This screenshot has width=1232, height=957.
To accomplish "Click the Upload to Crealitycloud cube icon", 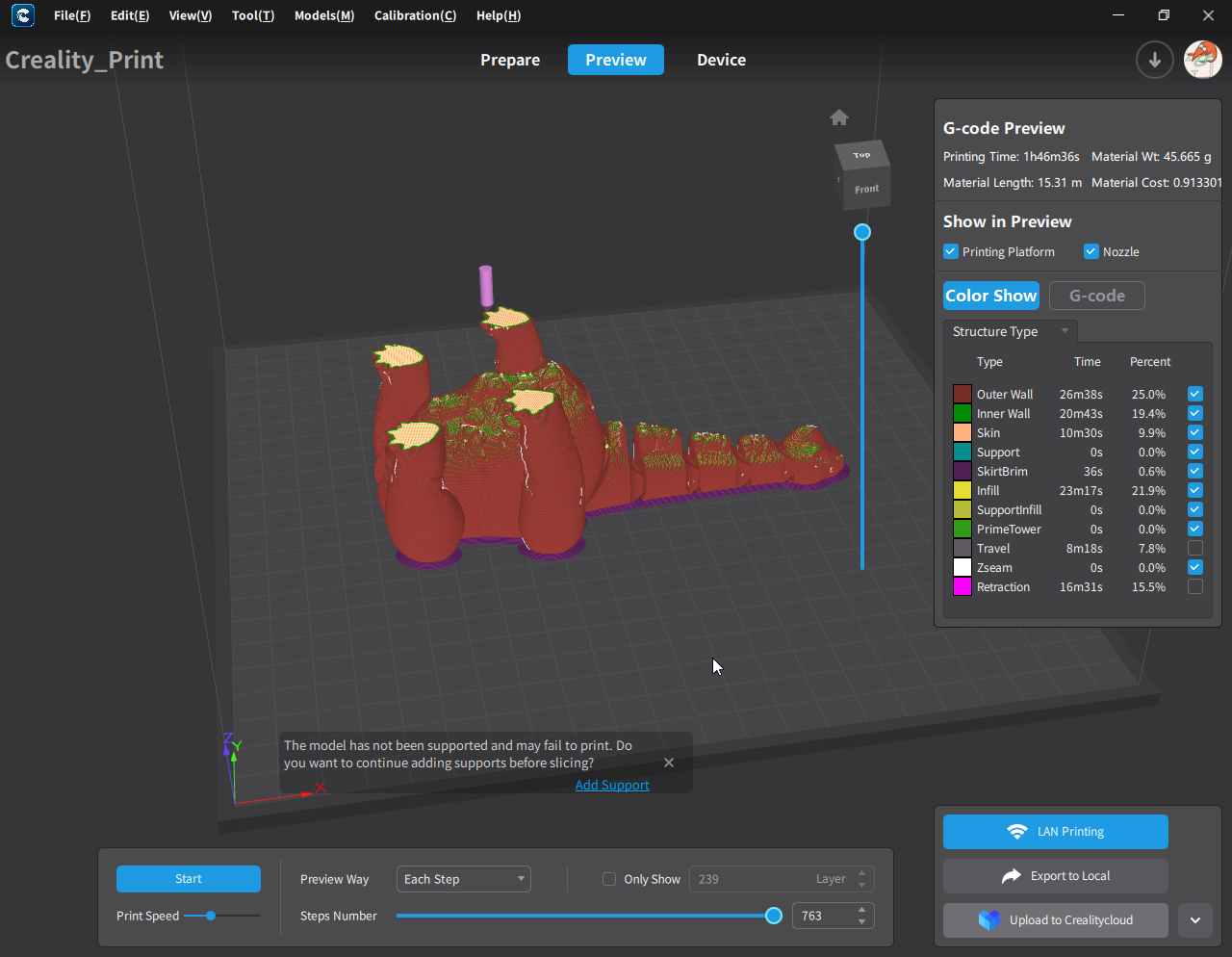I will pos(989,920).
